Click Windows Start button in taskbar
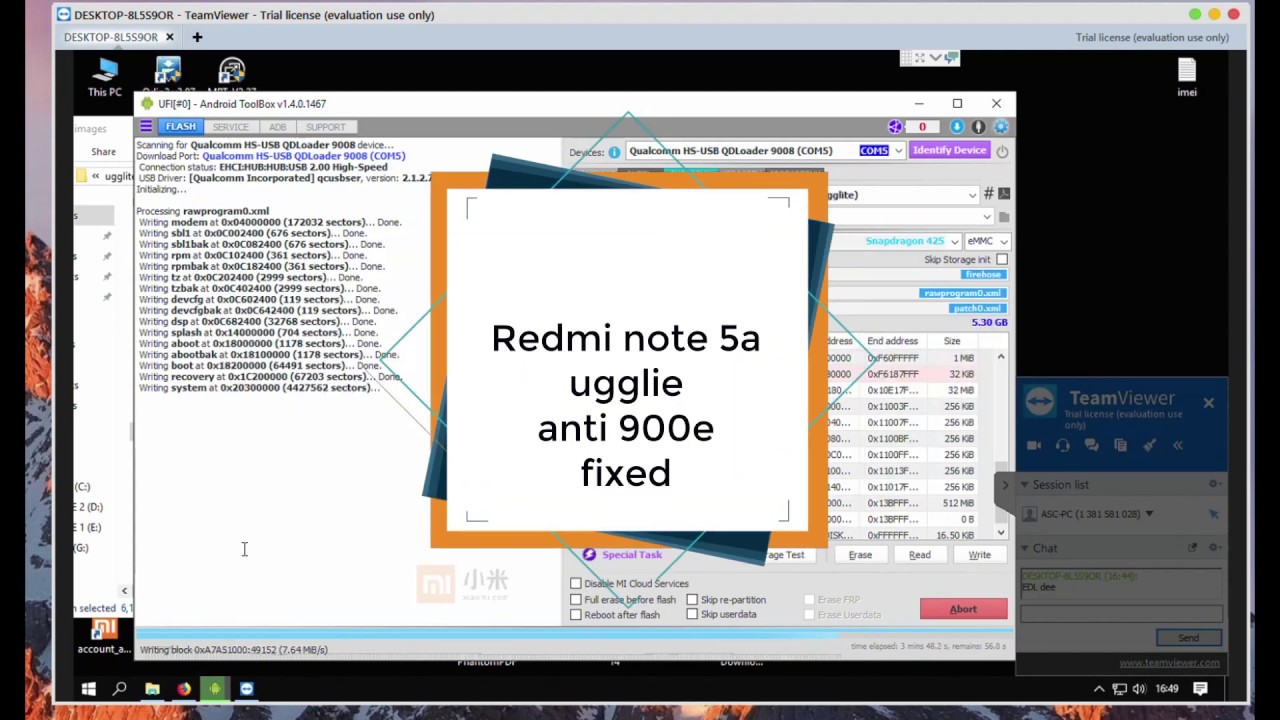 click(x=88, y=689)
